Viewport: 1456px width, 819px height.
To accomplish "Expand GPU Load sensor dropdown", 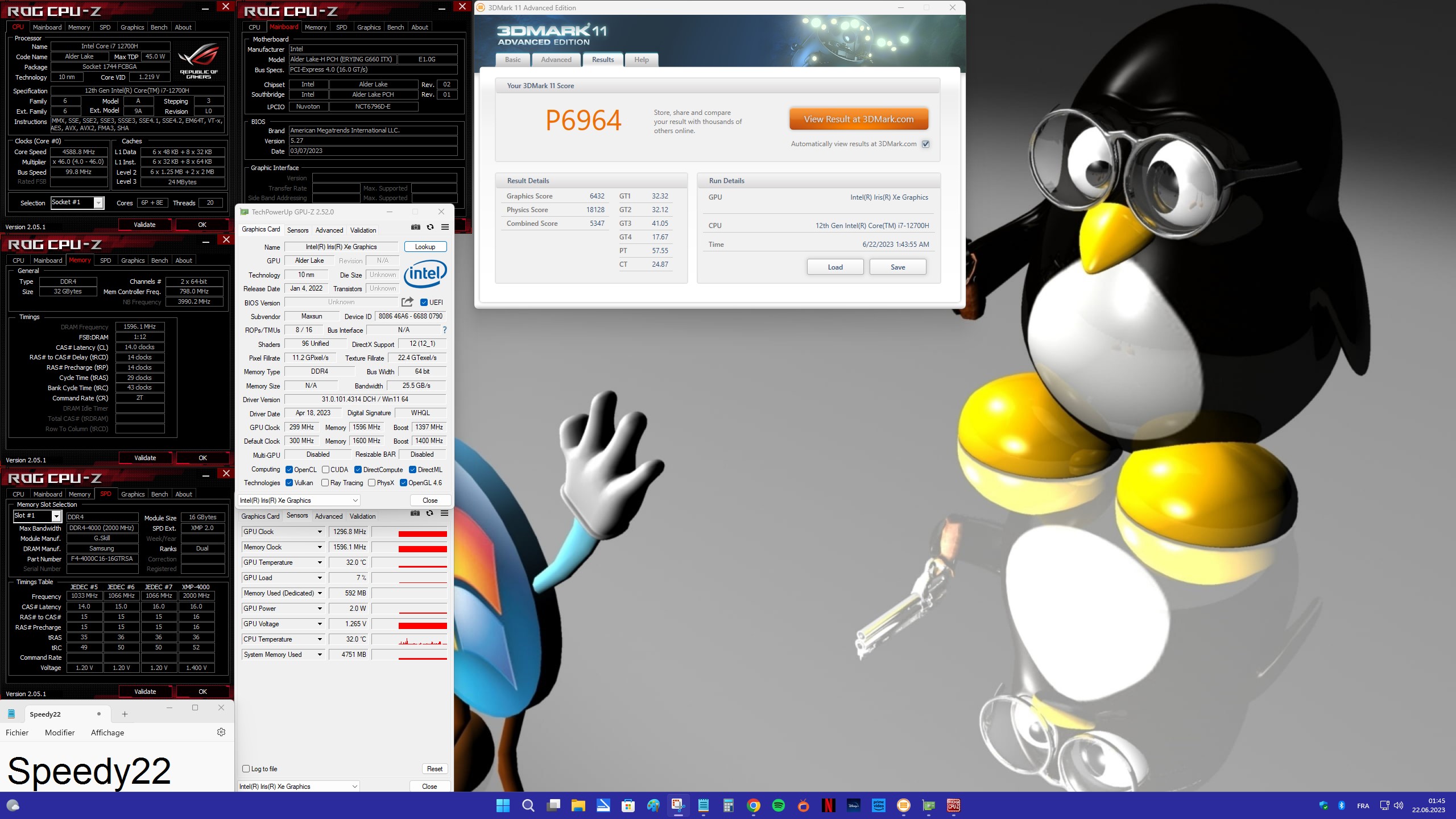I will coord(320,577).
